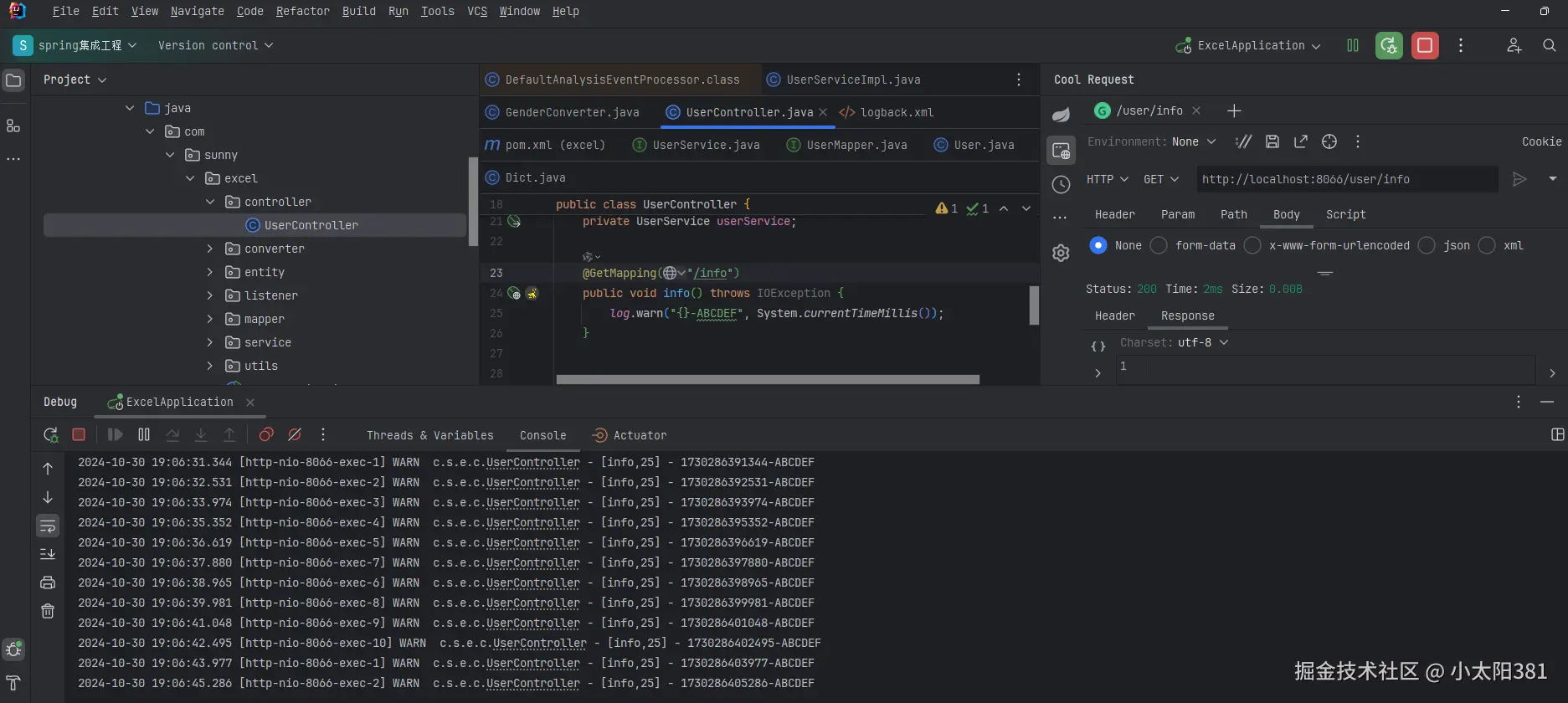Open Search Everywhere magnifier icon

pyautogui.click(x=1550, y=45)
